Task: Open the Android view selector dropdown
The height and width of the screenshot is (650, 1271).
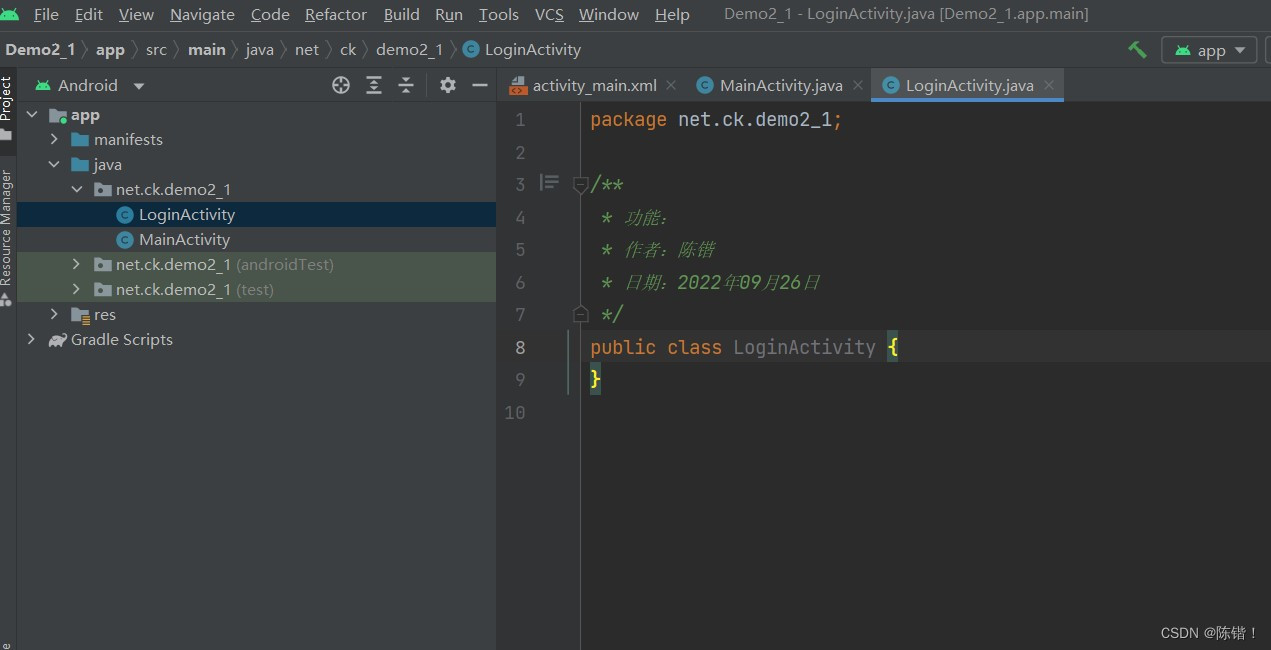Action: click(x=90, y=85)
